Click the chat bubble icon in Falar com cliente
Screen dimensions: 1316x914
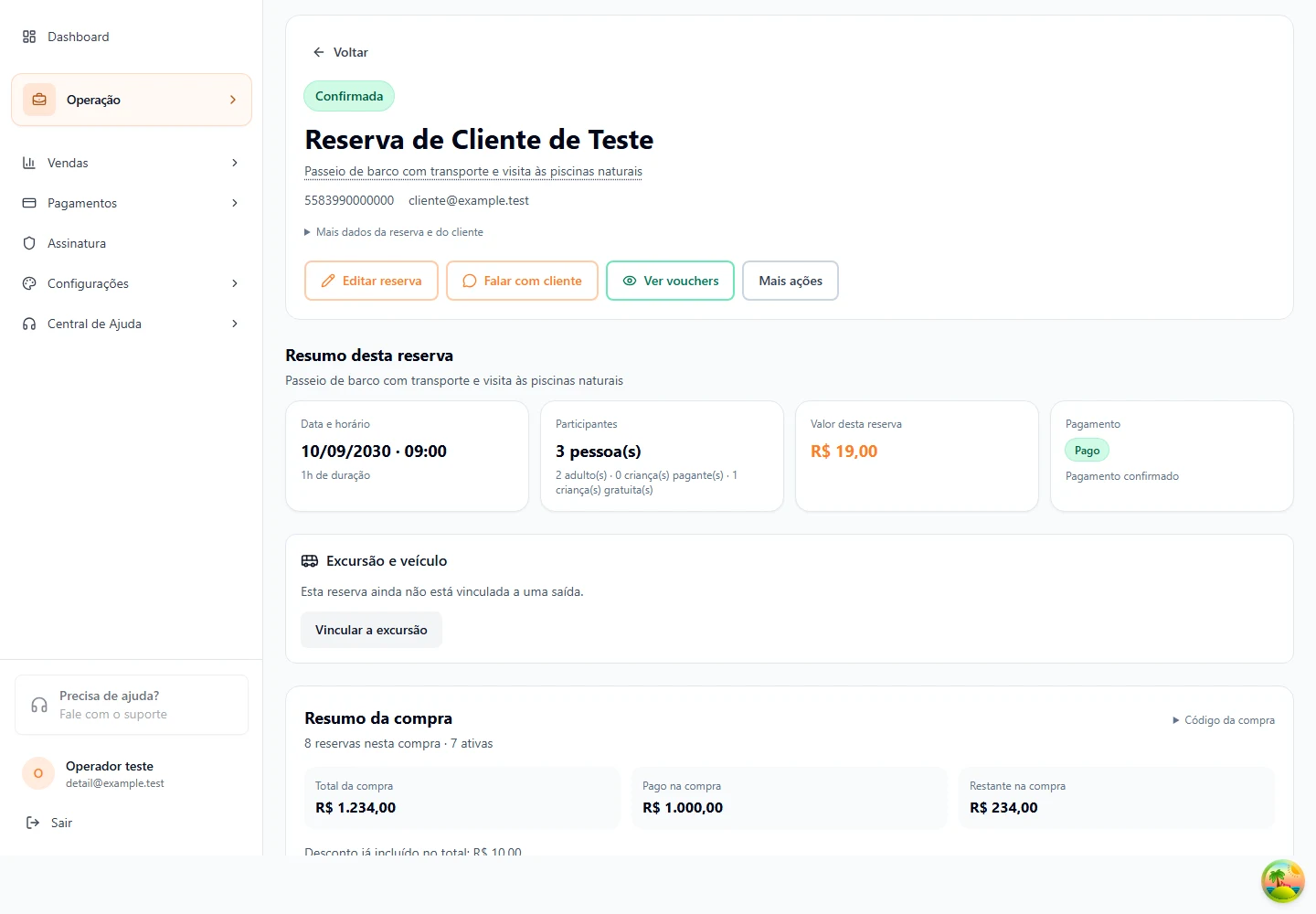pos(470,281)
